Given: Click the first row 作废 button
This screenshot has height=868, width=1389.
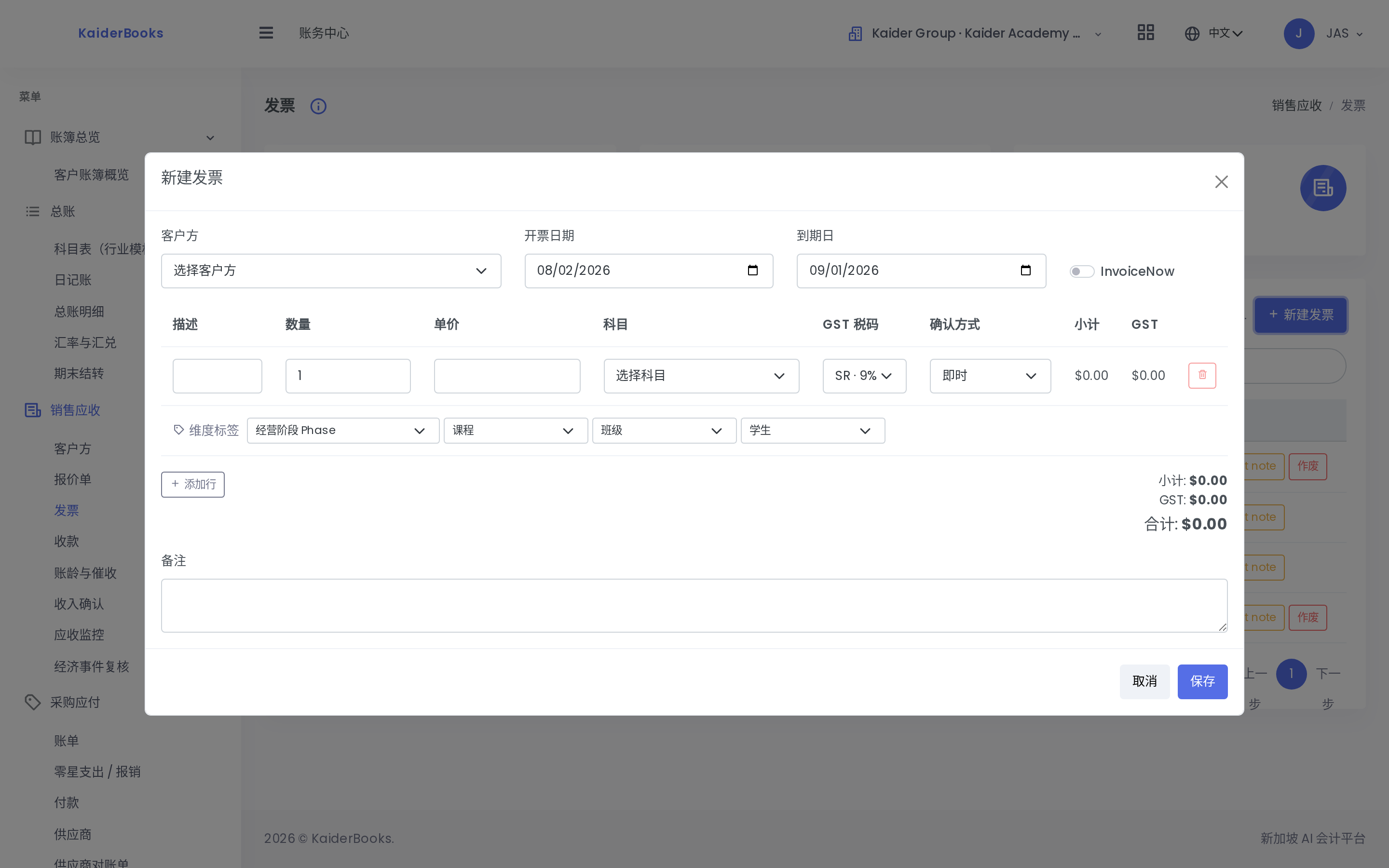Looking at the screenshot, I should coord(1307,466).
